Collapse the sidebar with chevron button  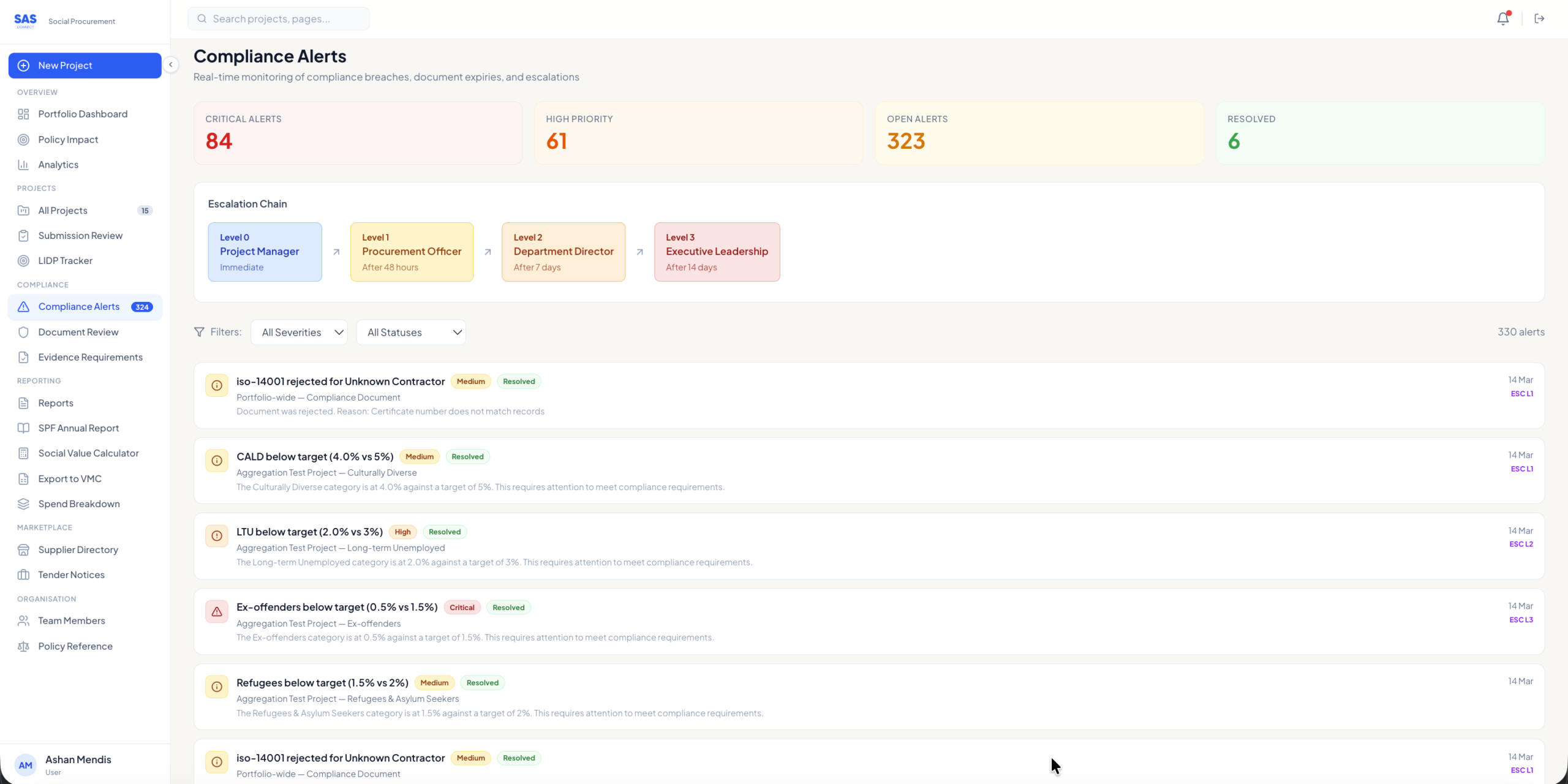[x=171, y=65]
